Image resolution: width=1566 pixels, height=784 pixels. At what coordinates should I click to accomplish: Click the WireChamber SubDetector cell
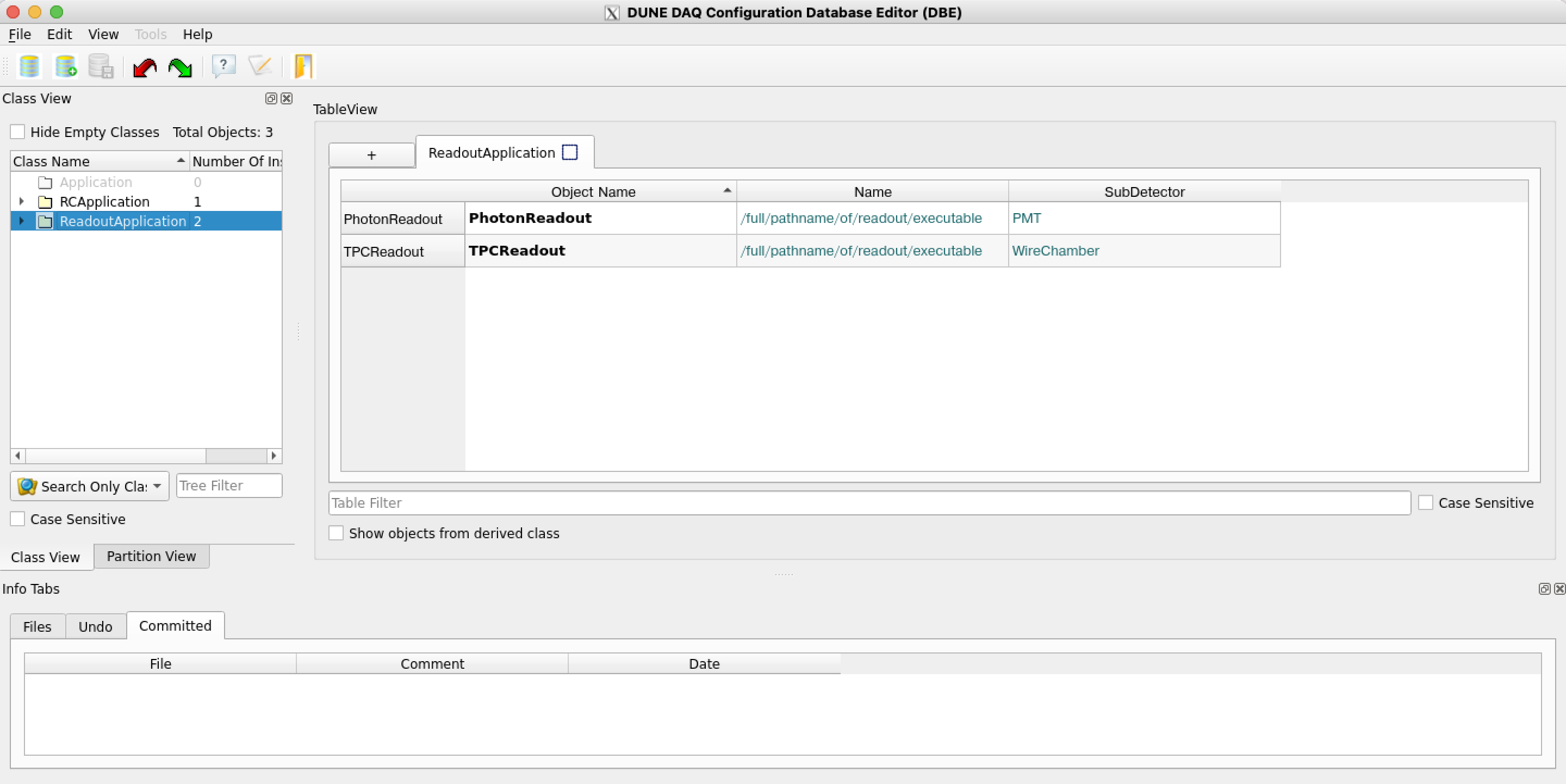pyautogui.click(x=1144, y=251)
